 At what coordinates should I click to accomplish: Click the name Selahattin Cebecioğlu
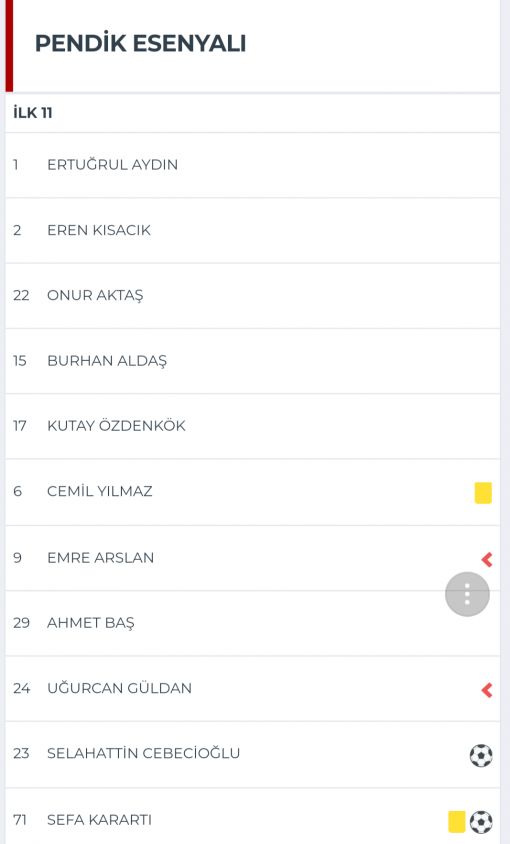[143, 753]
